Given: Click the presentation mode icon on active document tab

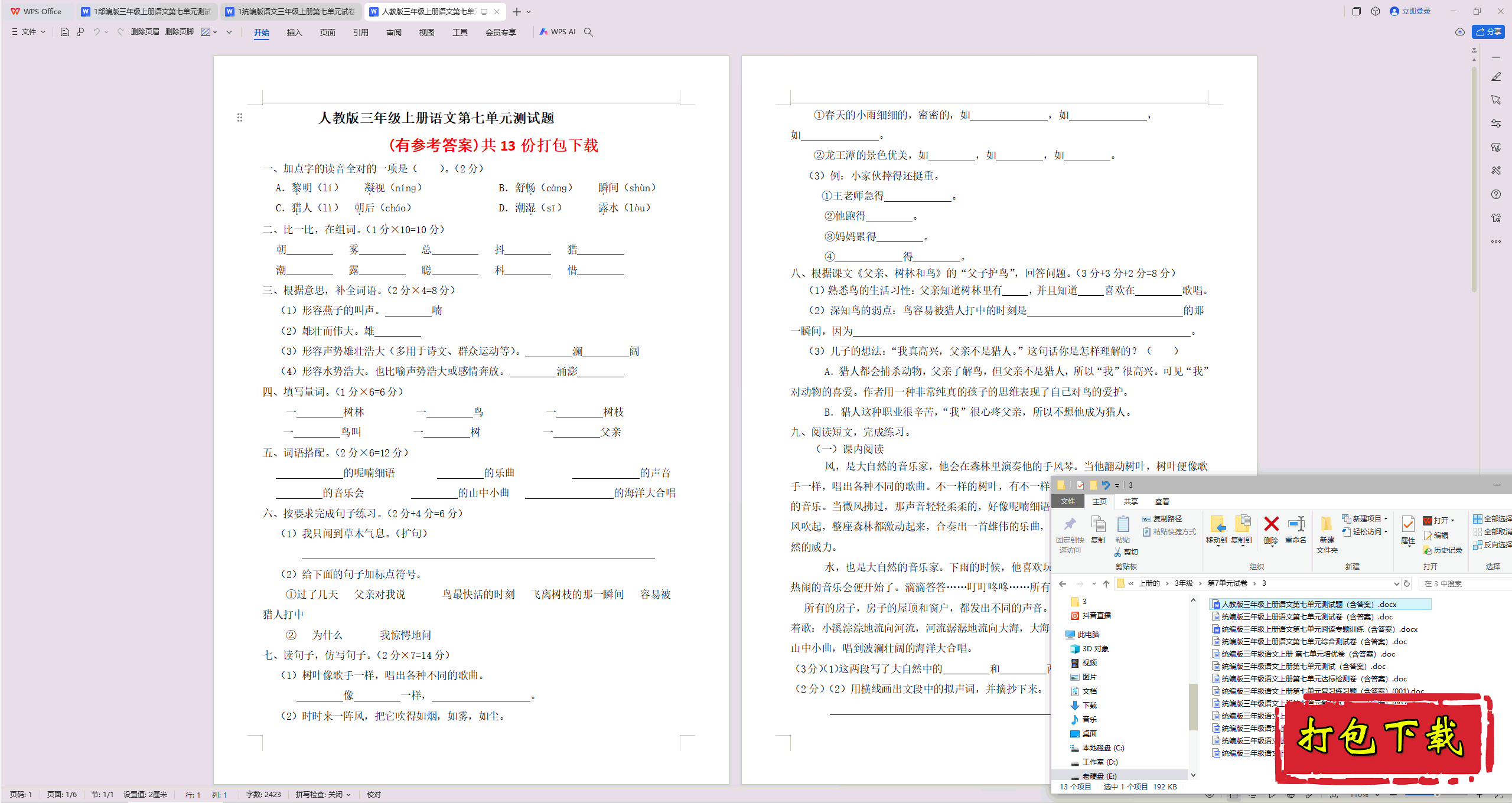Looking at the screenshot, I should (x=484, y=12).
